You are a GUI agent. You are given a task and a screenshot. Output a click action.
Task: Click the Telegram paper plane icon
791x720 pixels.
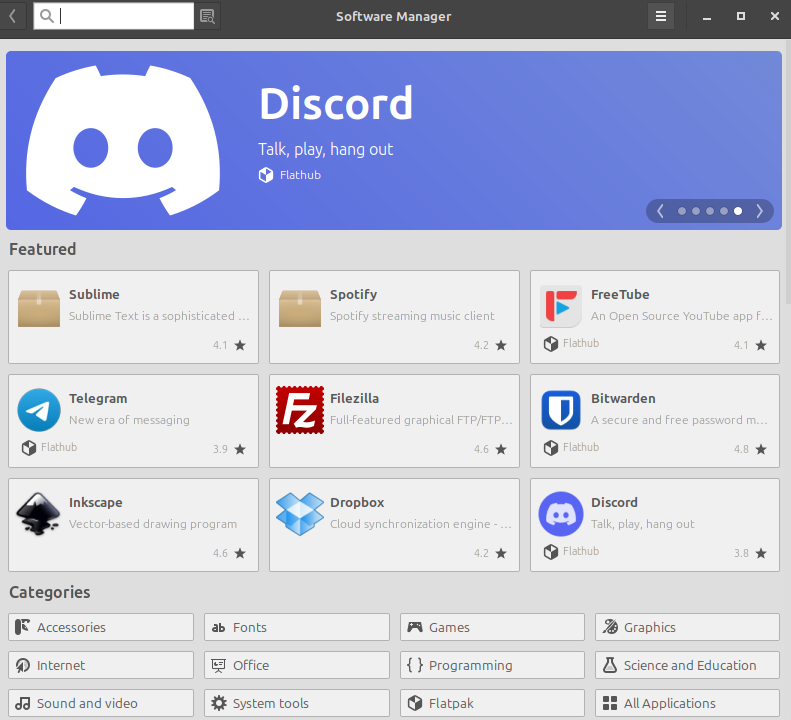[39, 410]
